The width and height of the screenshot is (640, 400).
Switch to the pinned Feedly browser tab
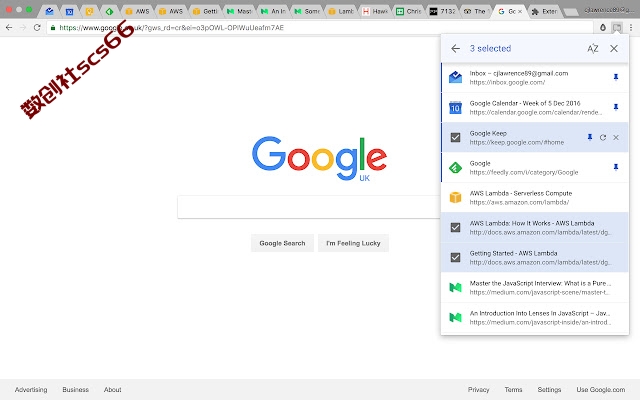(x=109, y=11)
